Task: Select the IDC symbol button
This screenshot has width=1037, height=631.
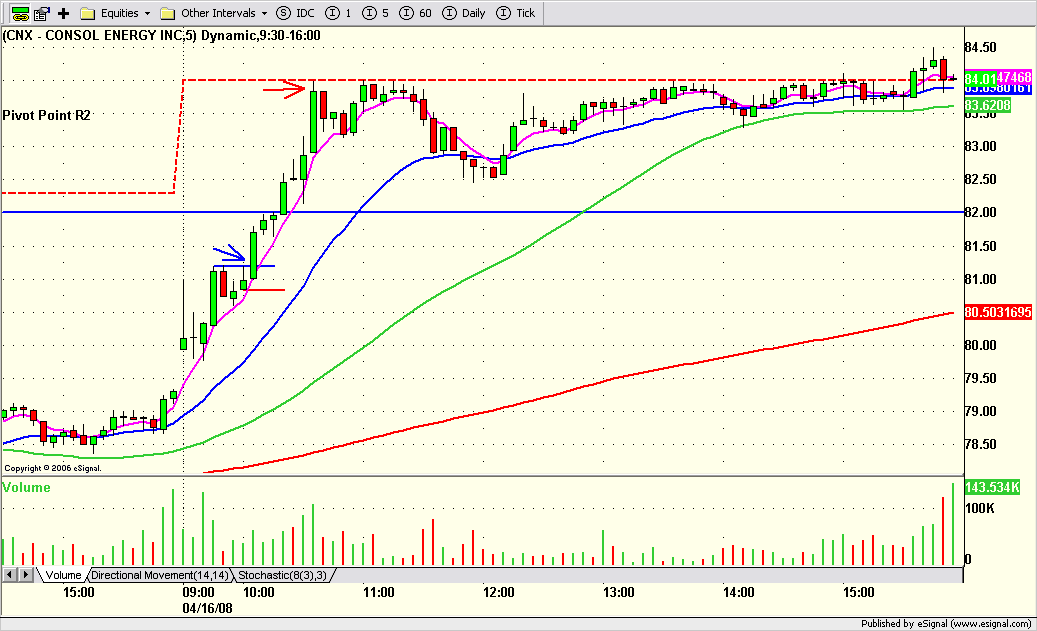Action: pyautogui.click(x=296, y=13)
